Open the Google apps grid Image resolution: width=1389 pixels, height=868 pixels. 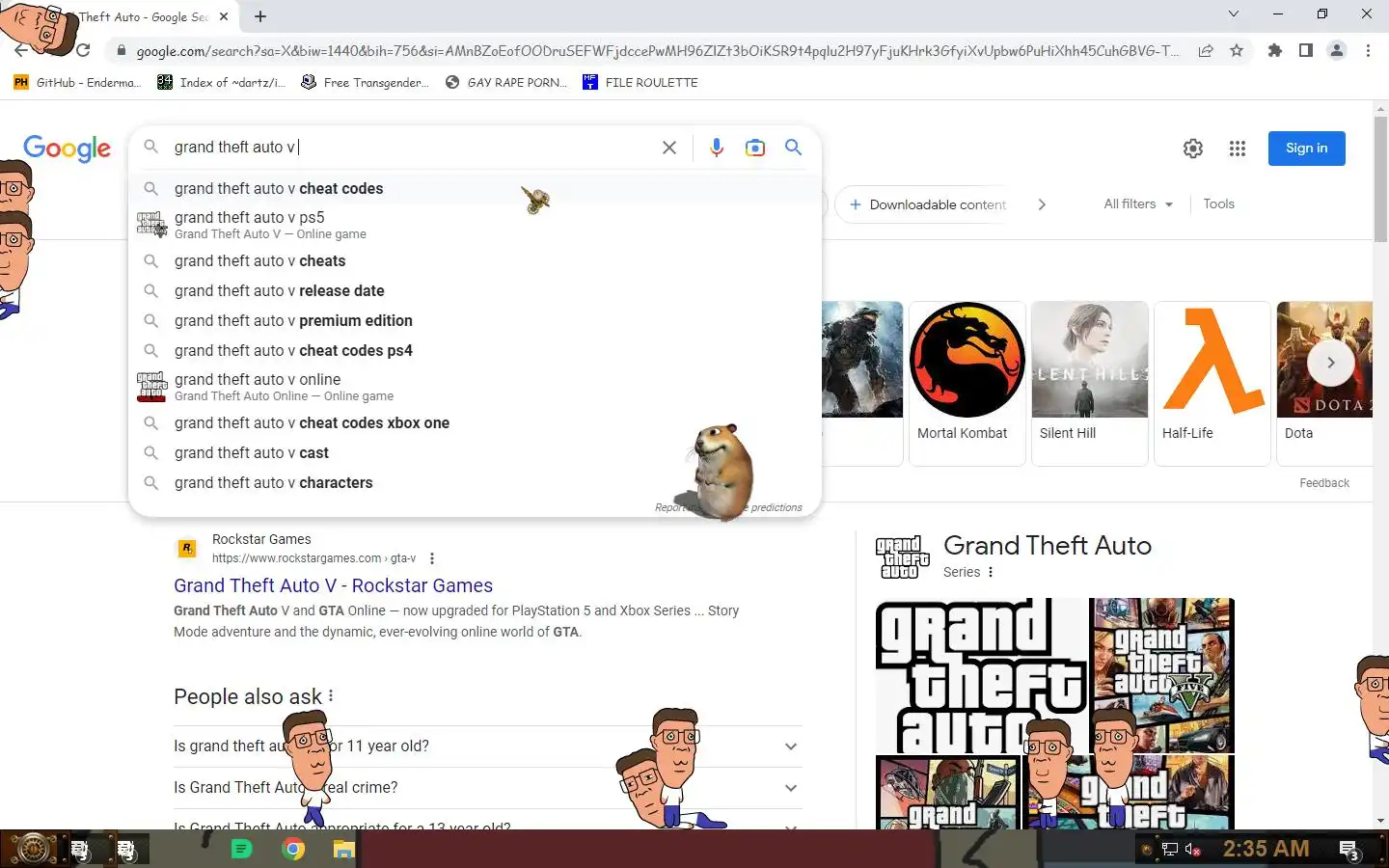1238,149
